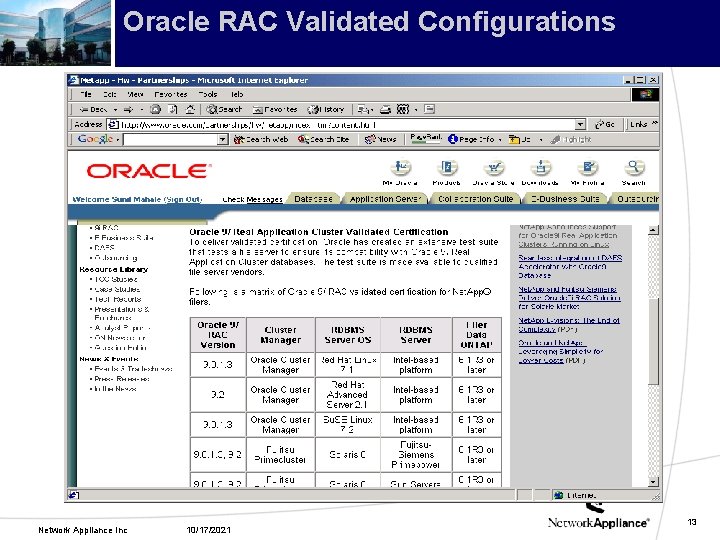The height and width of the screenshot is (540, 720).
Task: Open the Back button history dropdown arrow
Action: (x=115, y=110)
